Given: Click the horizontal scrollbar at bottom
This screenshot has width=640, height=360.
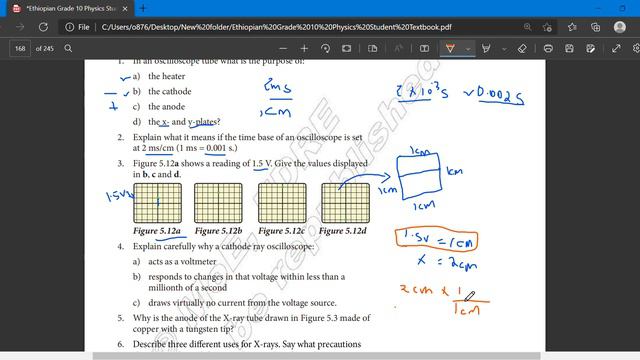Looking at the screenshot, I should [x=316, y=356].
